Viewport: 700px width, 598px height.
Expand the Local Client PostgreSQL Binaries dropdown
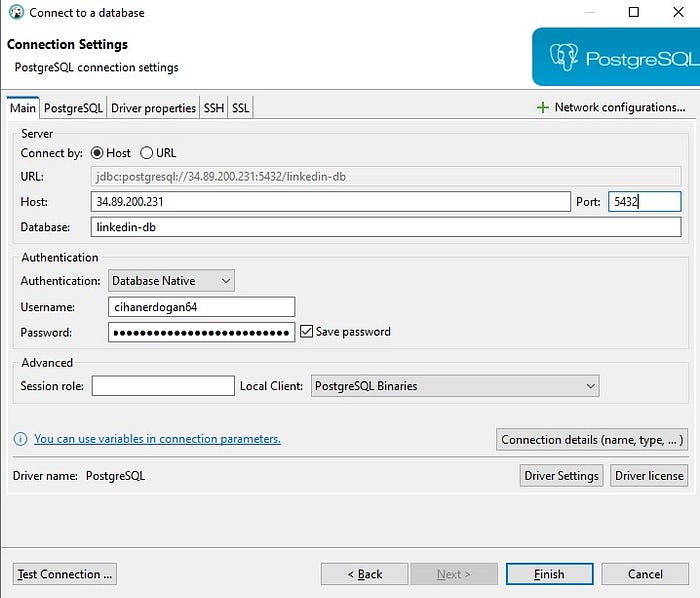pyautogui.click(x=455, y=386)
